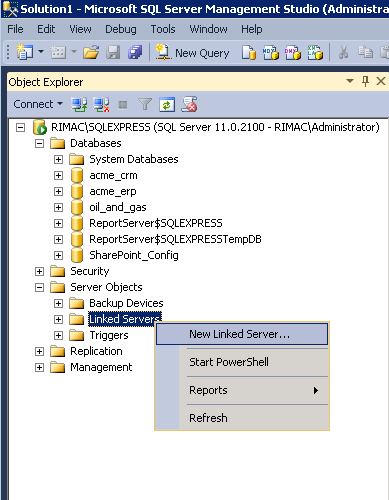
Task: Open the Debug menu
Action: 121,29
